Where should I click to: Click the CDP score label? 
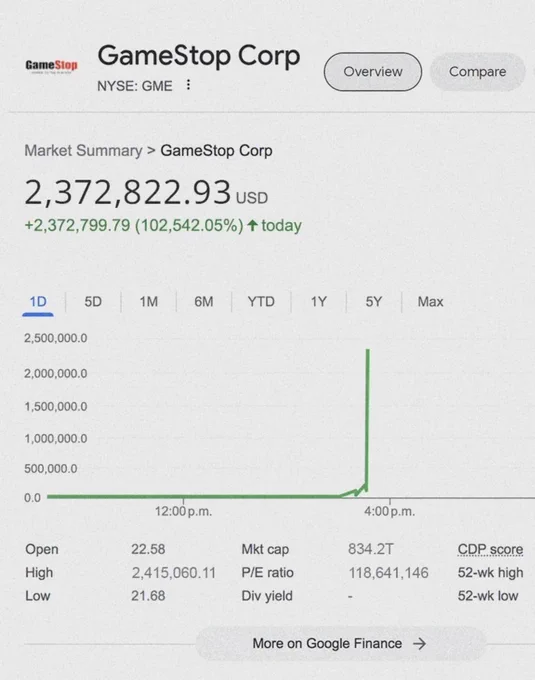click(x=490, y=549)
